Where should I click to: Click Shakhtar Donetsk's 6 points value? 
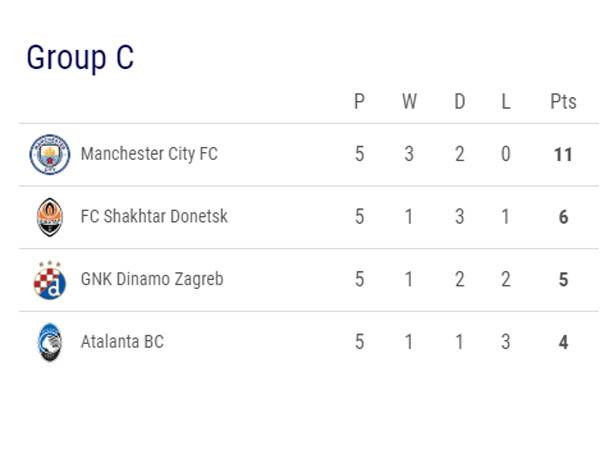click(x=563, y=217)
